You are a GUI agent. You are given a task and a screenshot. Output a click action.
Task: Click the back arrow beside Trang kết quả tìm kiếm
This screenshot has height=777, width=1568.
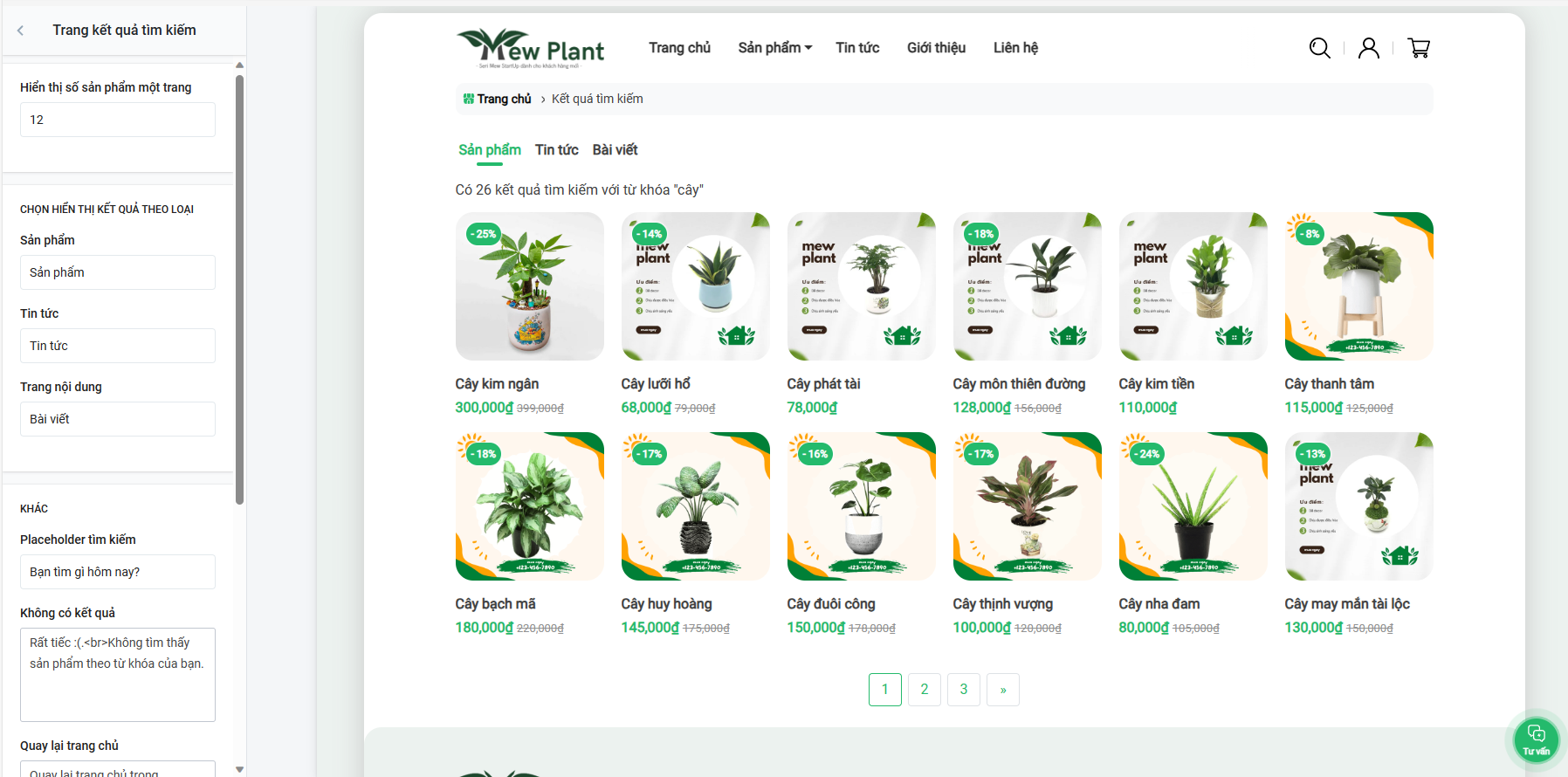click(20, 31)
